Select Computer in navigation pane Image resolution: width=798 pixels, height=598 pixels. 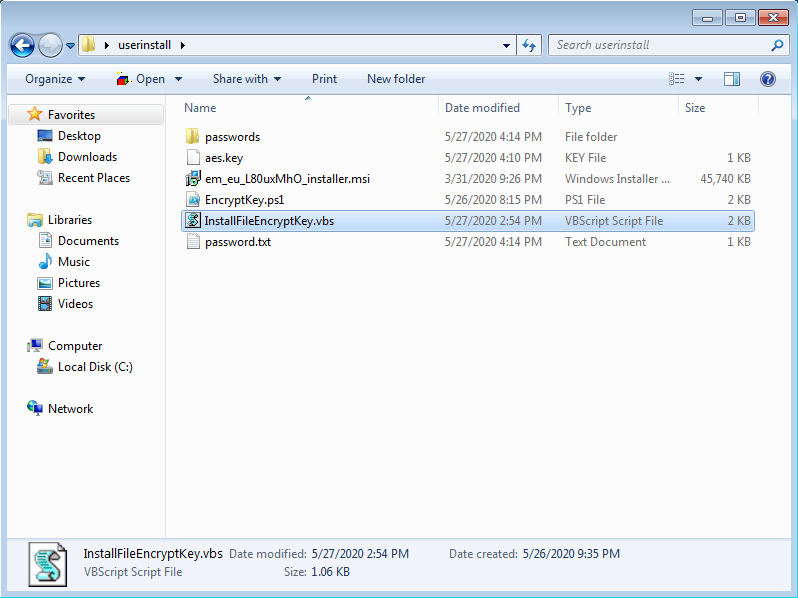click(x=75, y=346)
